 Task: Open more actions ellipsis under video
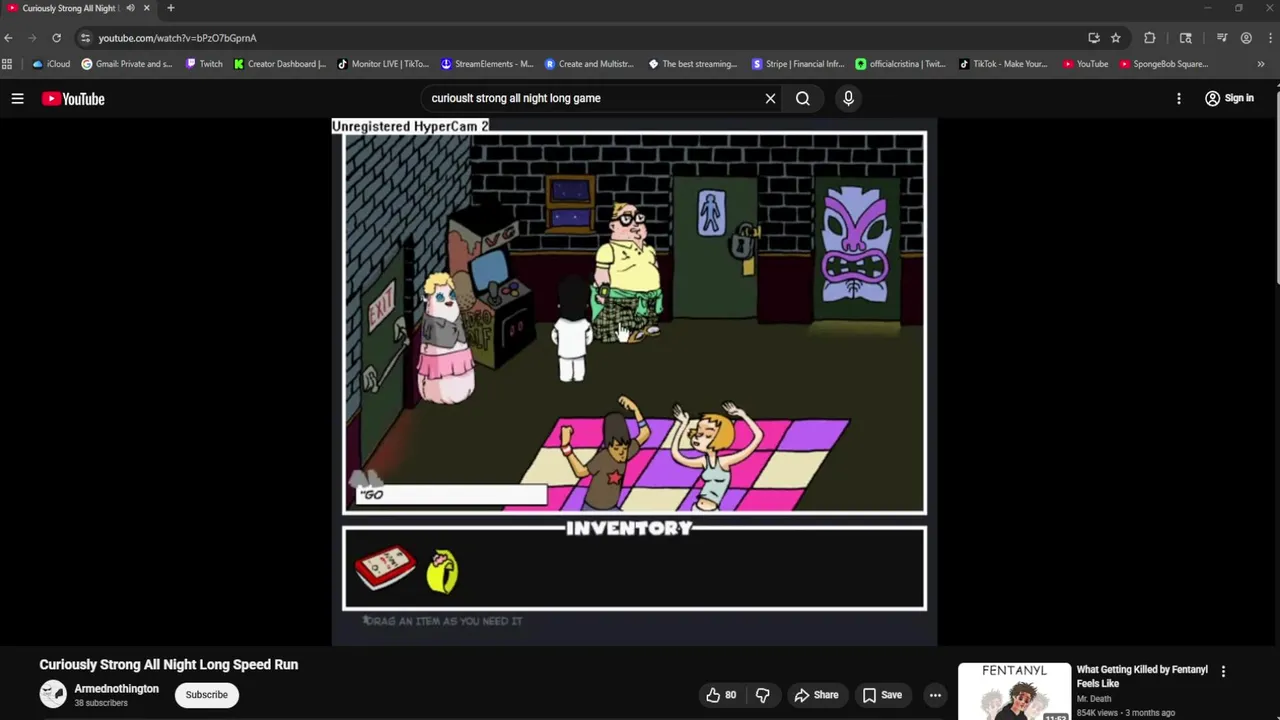click(935, 695)
